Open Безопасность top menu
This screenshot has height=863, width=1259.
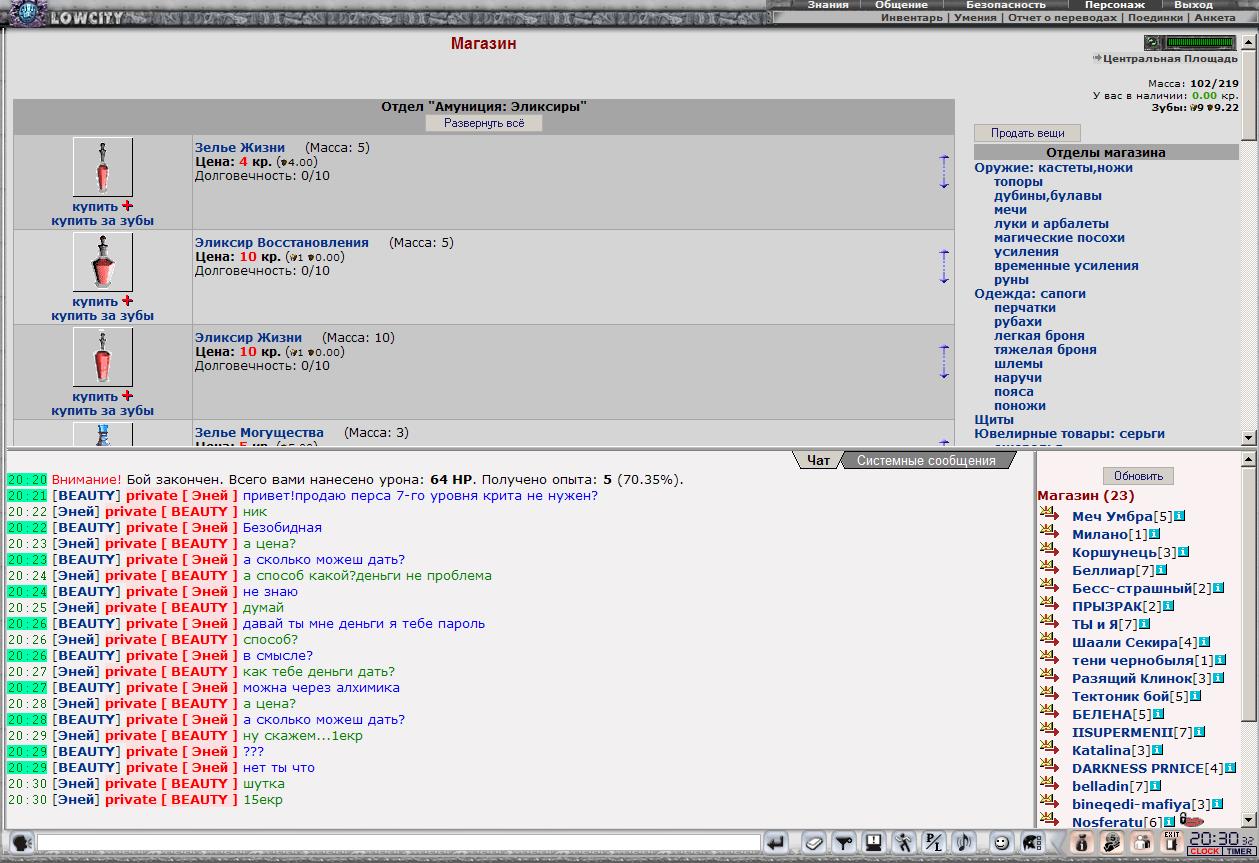click(1006, 5)
